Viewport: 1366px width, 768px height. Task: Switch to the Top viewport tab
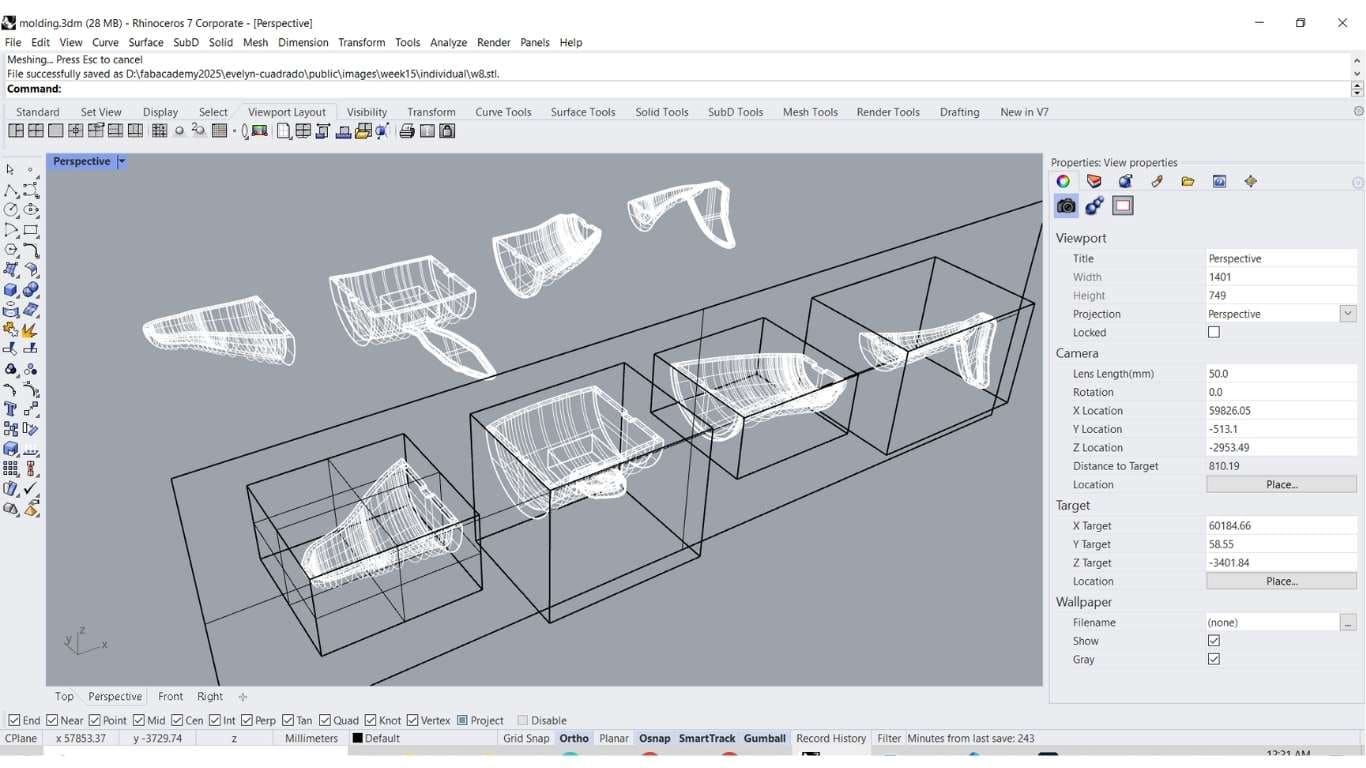click(x=64, y=696)
